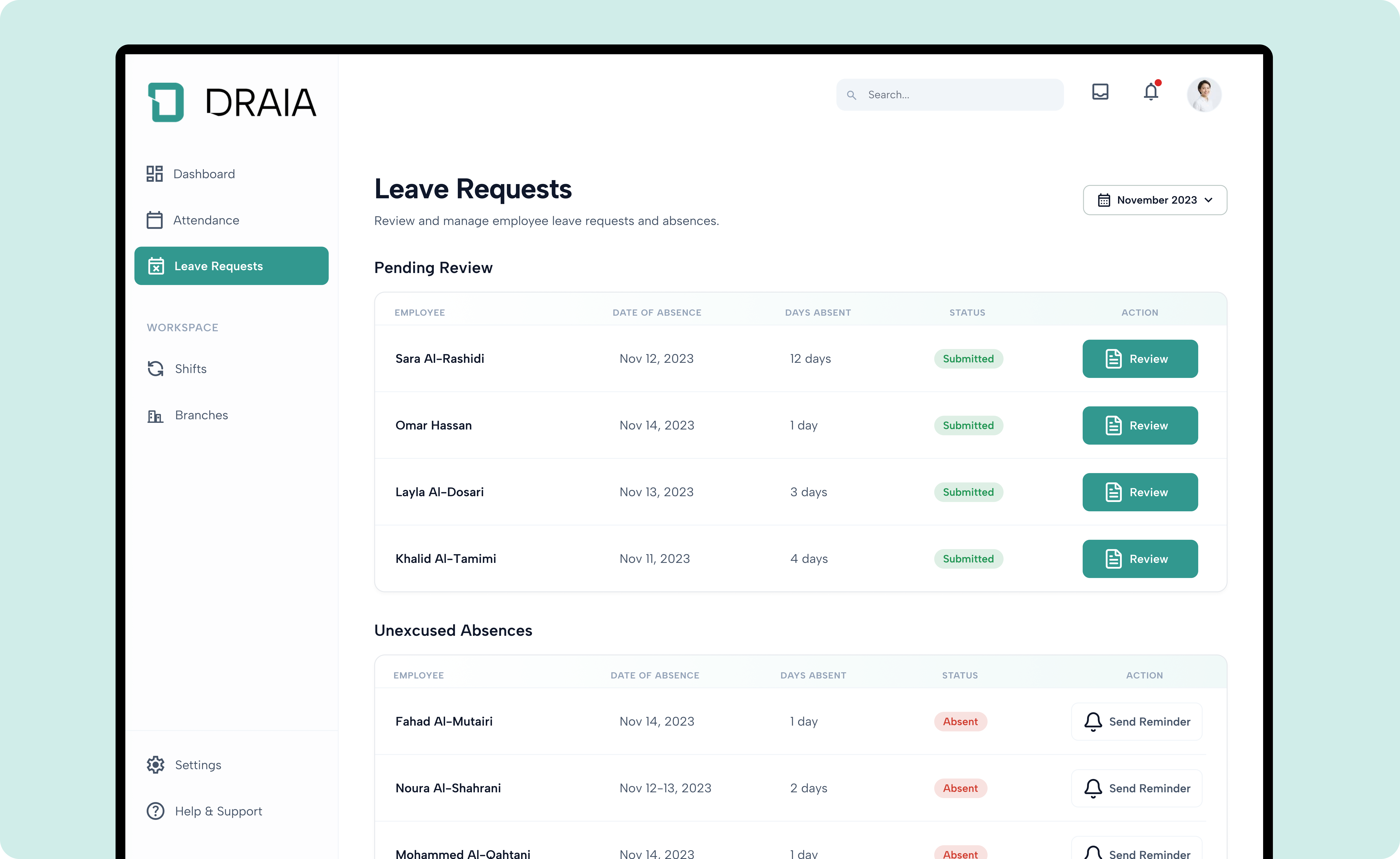Click Layla Al-Dosari's Submitted status badge

click(968, 492)
